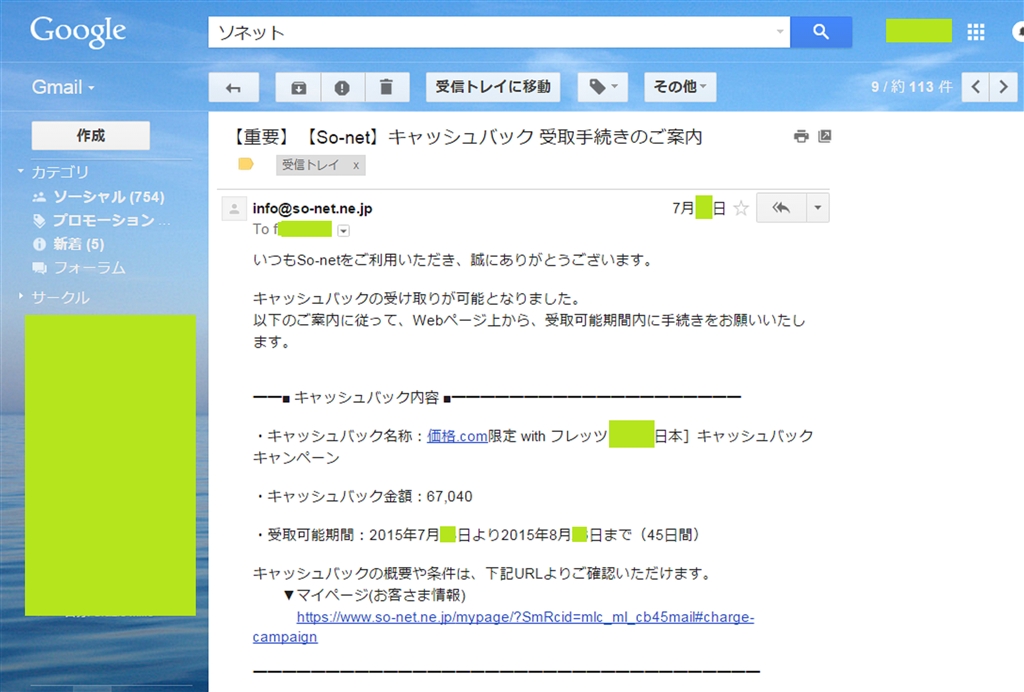1024x692 pixels.
Task: Open the ソーシャル (754) category
Action: (108, 197)
